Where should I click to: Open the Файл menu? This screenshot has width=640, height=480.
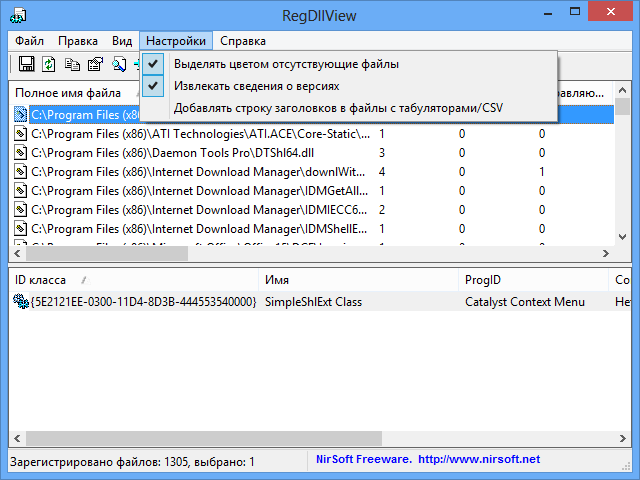[29, 41]
